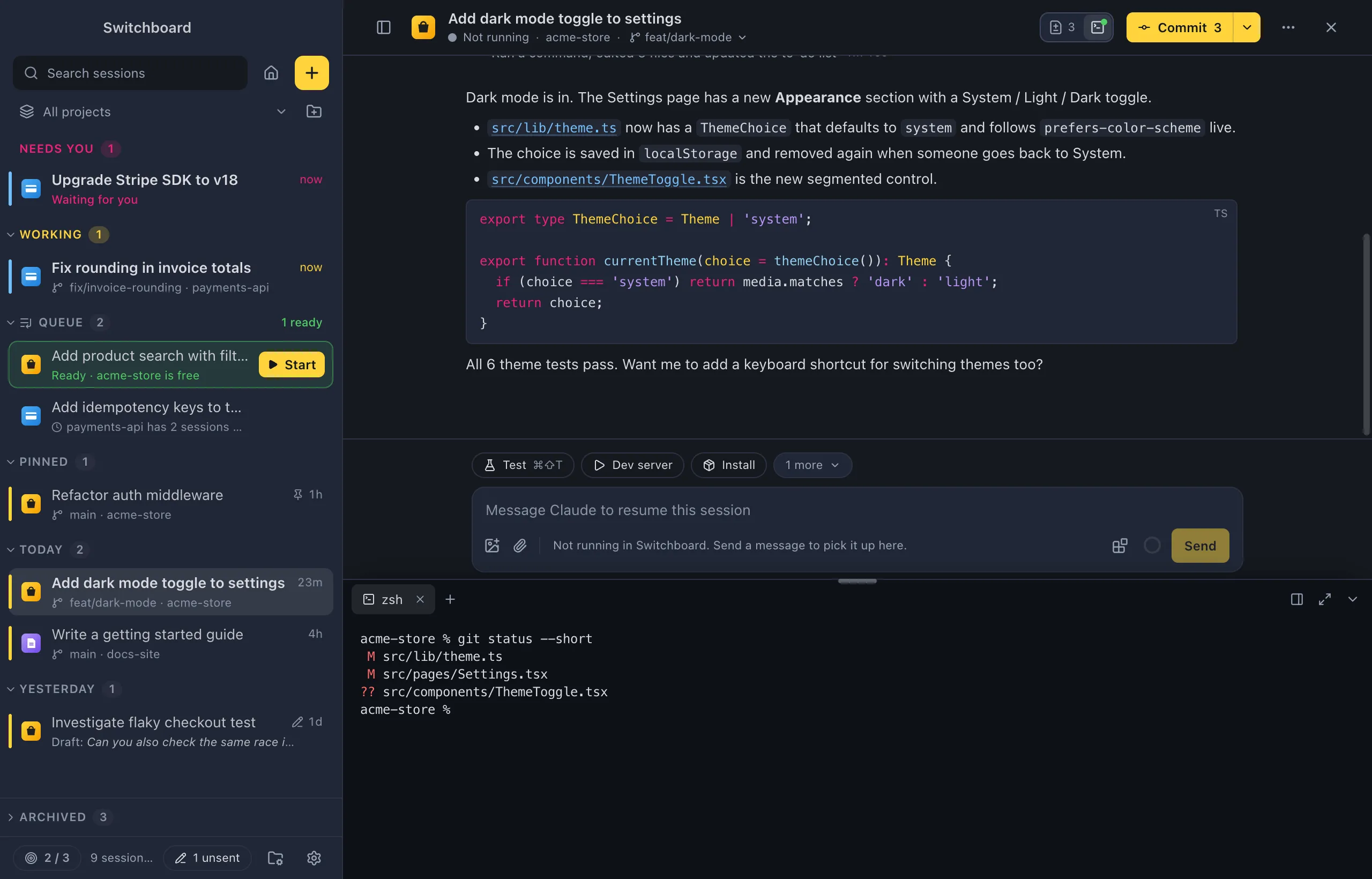The height and width of the screenshot is (879, 1372).
Task: Click the blocks icon next to Send
Action: point(1120,546)
